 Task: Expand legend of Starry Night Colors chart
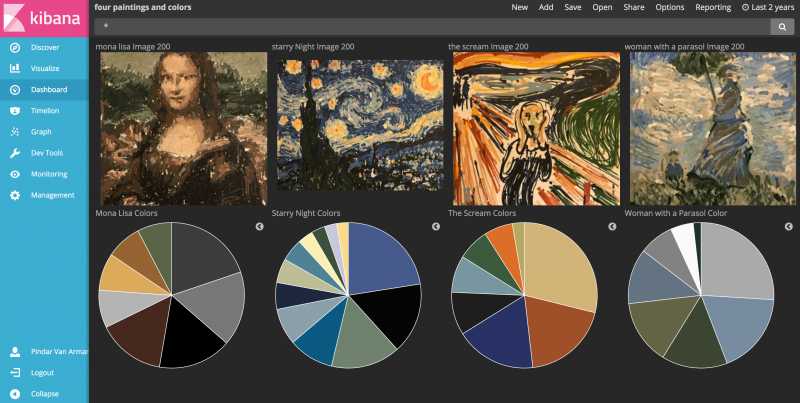pyautogui.click(x=436, y=226)
